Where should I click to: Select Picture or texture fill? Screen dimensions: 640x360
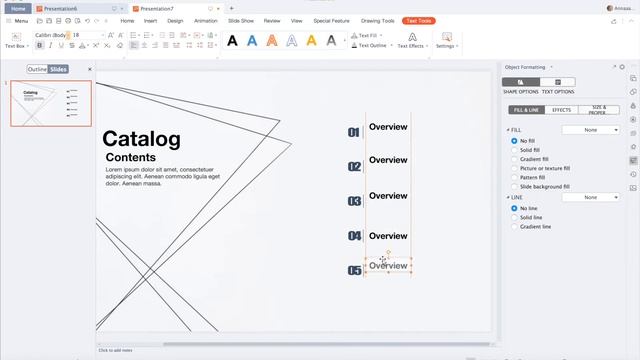(x=514, y=168)
